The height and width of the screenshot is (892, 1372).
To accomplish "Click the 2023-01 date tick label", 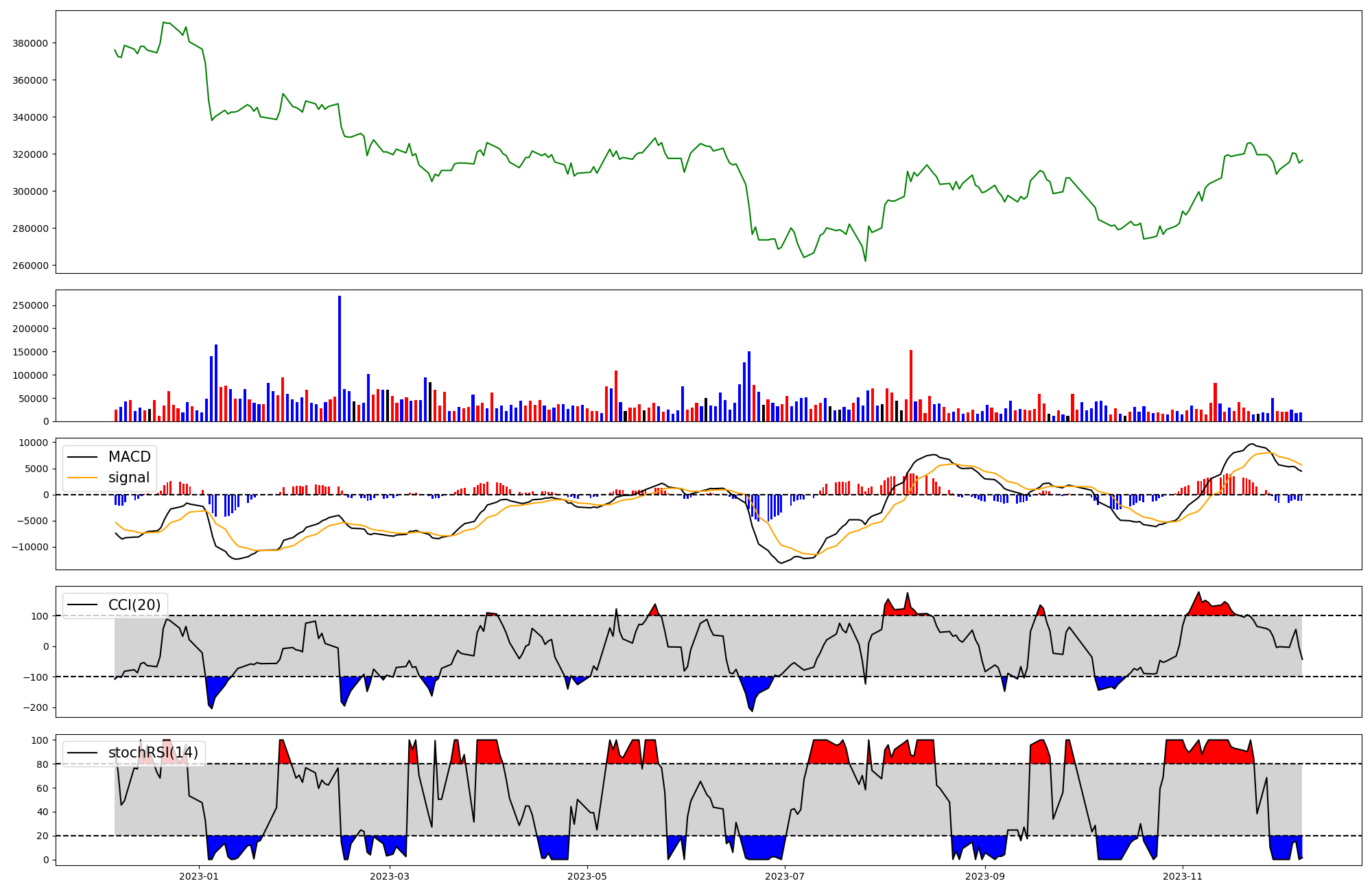I will pos(199,876).
